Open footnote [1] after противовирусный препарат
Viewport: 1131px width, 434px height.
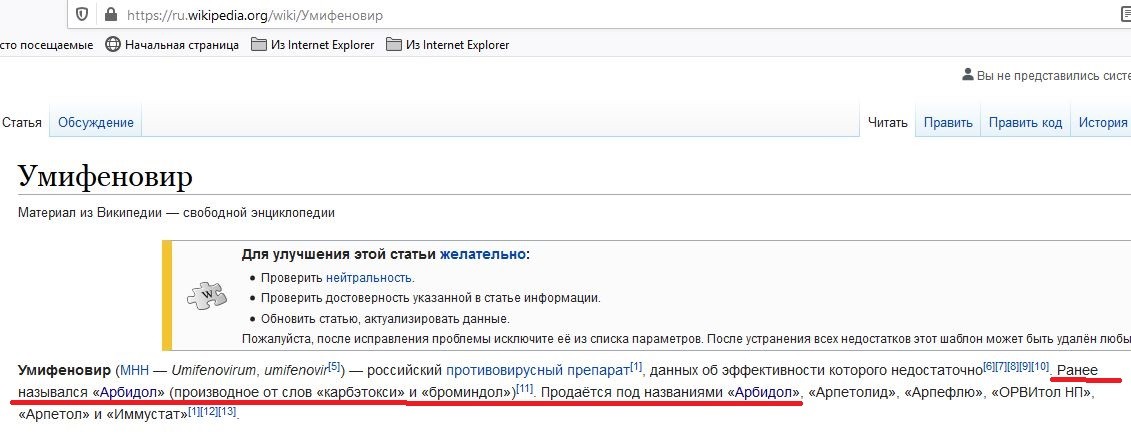pyautogui.click(x=635, y=366)
